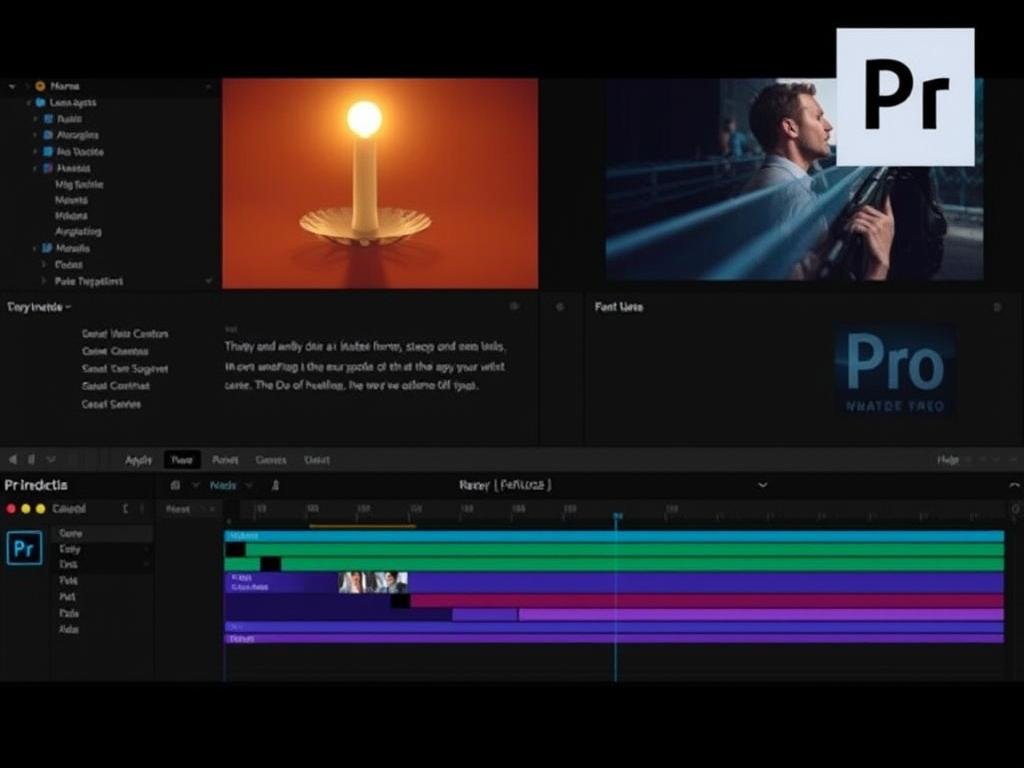Click the orange work area bar under ruler

(362, 525)
